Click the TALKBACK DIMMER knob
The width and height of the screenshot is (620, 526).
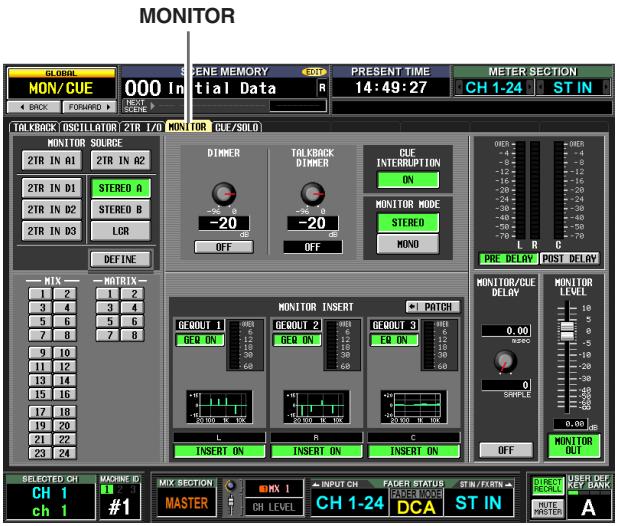tap(312, 194)
